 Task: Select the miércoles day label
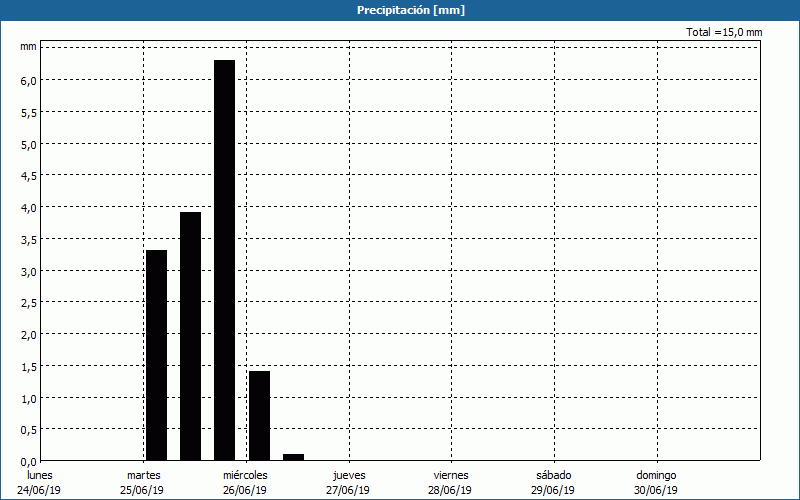coord(245,475)
